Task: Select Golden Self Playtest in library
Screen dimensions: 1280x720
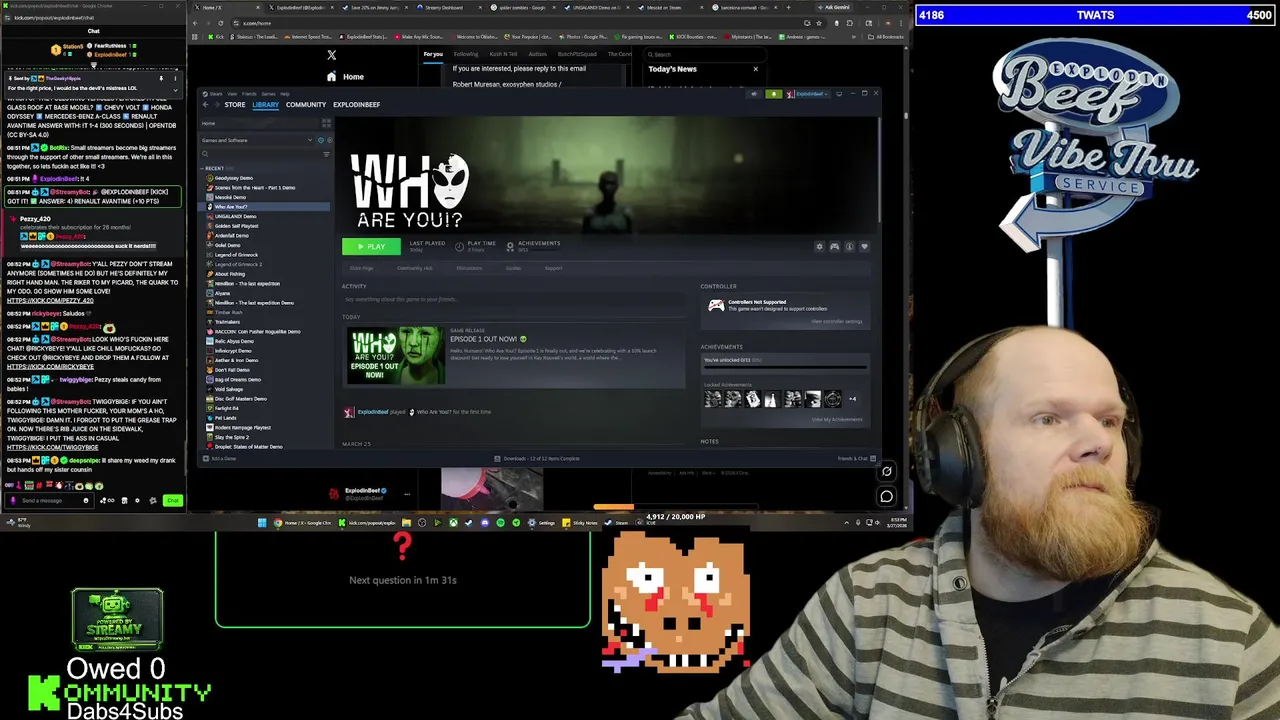Action: [237, 226]
